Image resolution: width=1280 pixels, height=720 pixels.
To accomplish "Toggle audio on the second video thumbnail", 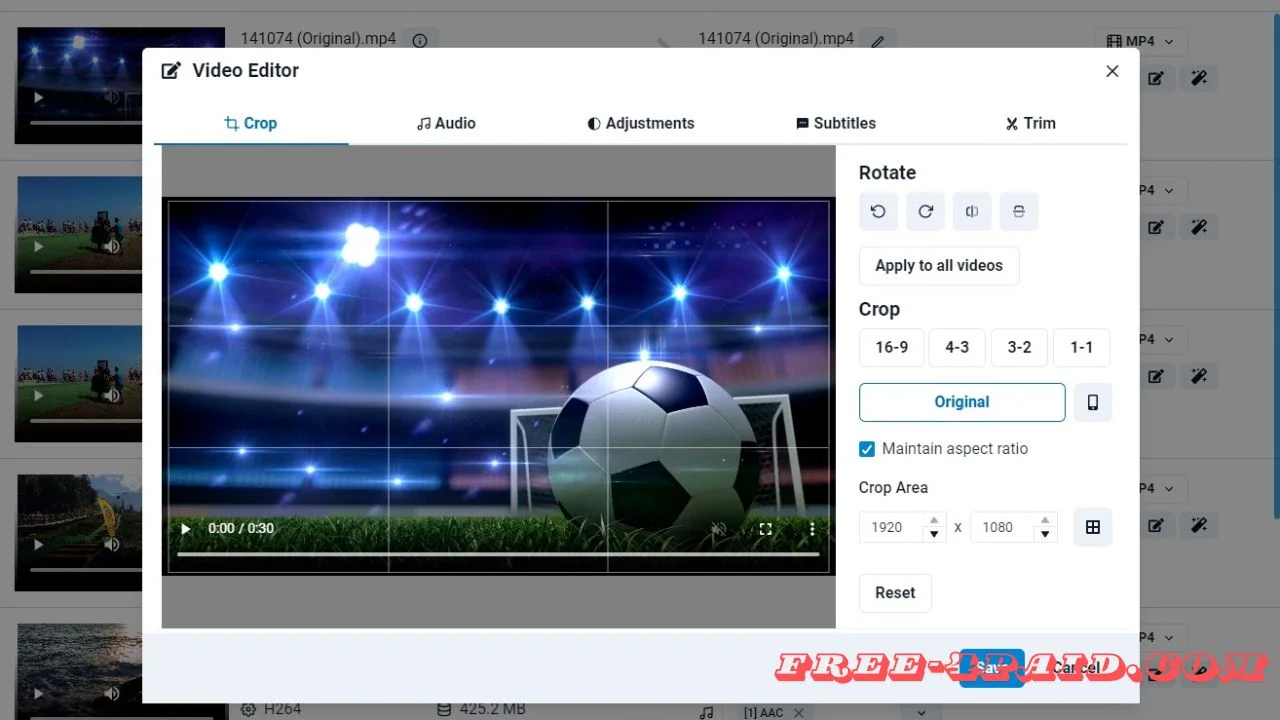I will point(112,246).
